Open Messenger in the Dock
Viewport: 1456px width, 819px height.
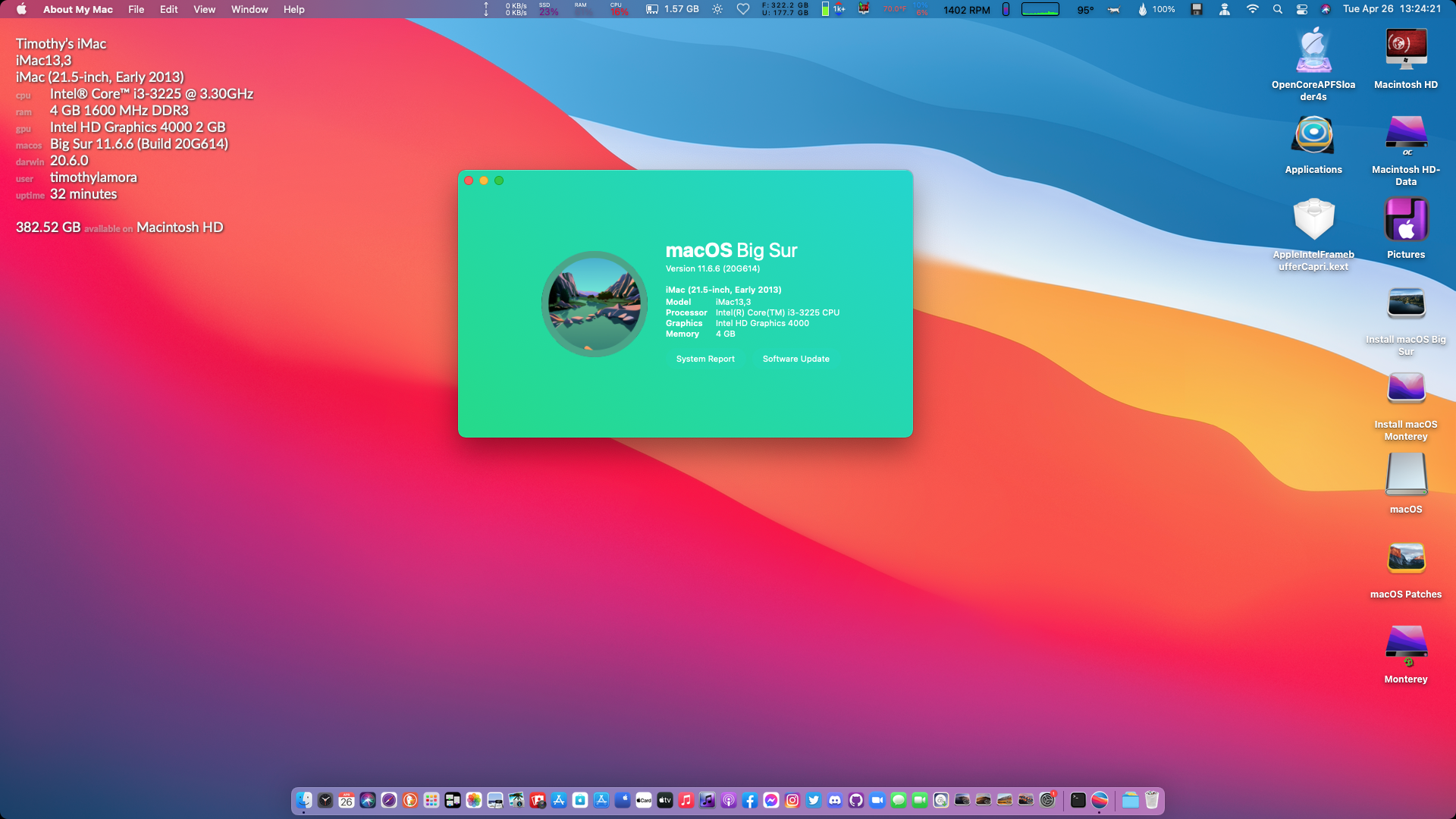point(771,800)
